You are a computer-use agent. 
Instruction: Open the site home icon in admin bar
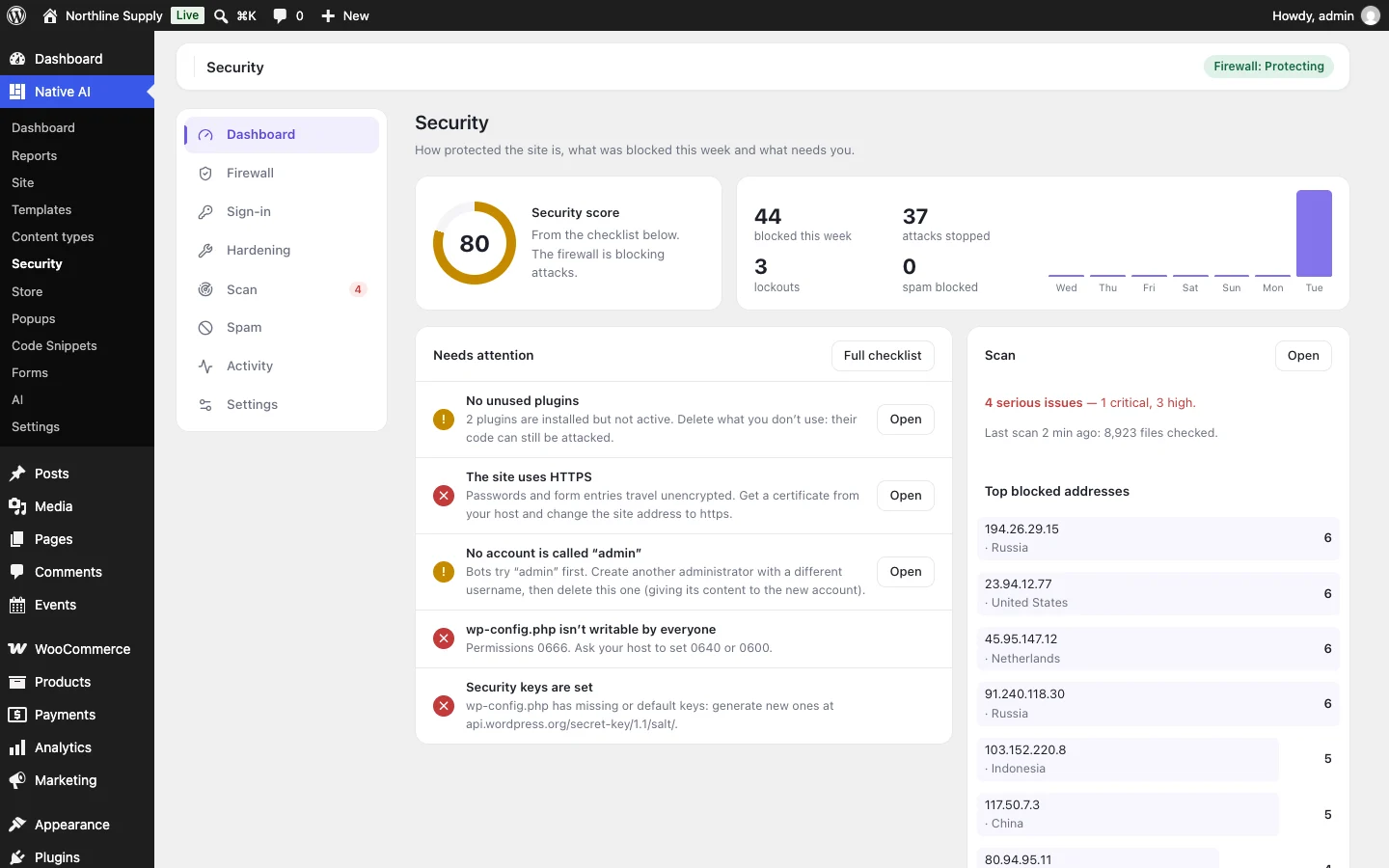click(50, 15)
